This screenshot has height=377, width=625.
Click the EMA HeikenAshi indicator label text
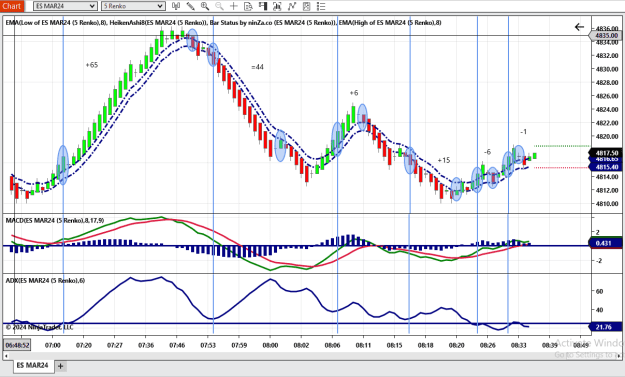[223, 23]
